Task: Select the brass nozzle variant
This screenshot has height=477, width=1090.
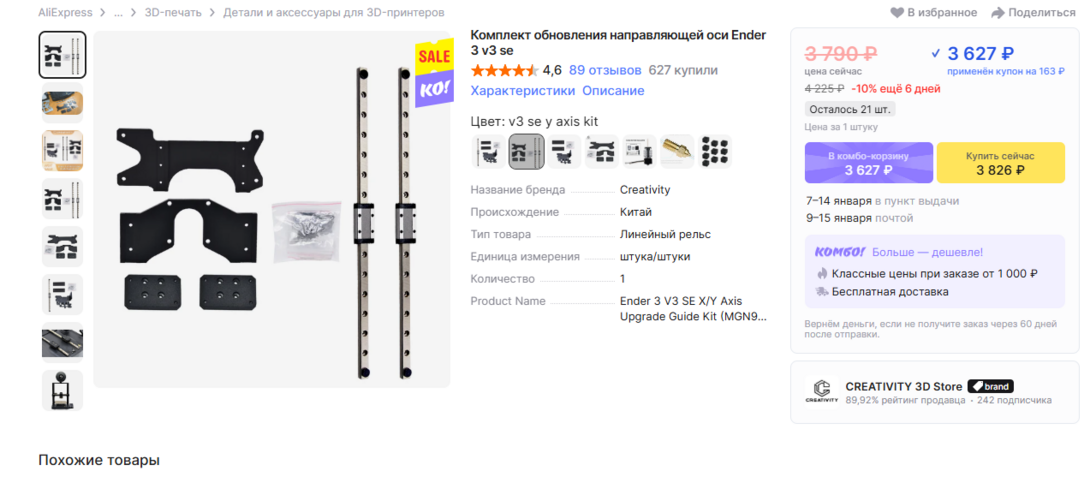Action: (x=677, y=152)
